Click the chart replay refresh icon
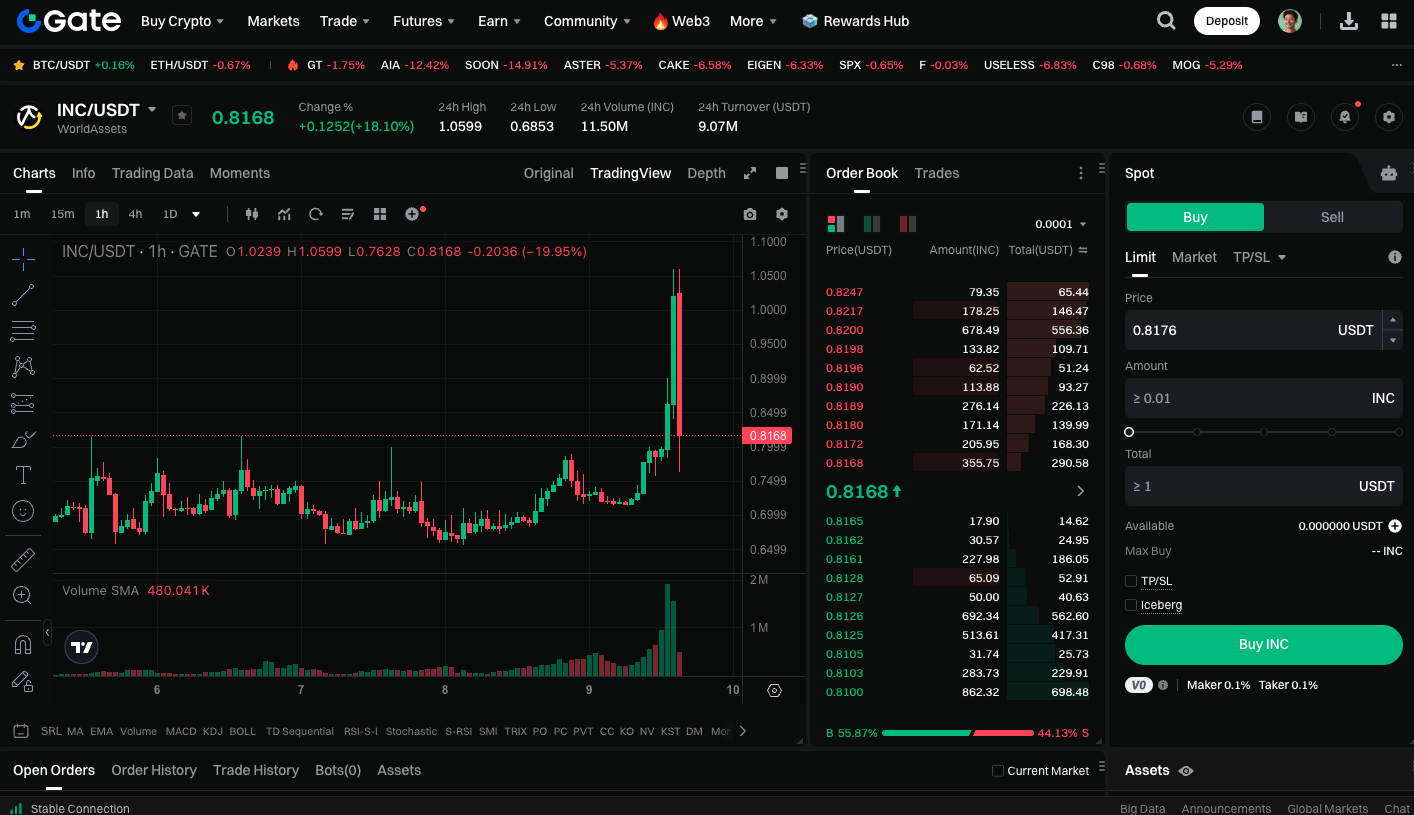The image size is (1414, 815). (x=316, y=214)
